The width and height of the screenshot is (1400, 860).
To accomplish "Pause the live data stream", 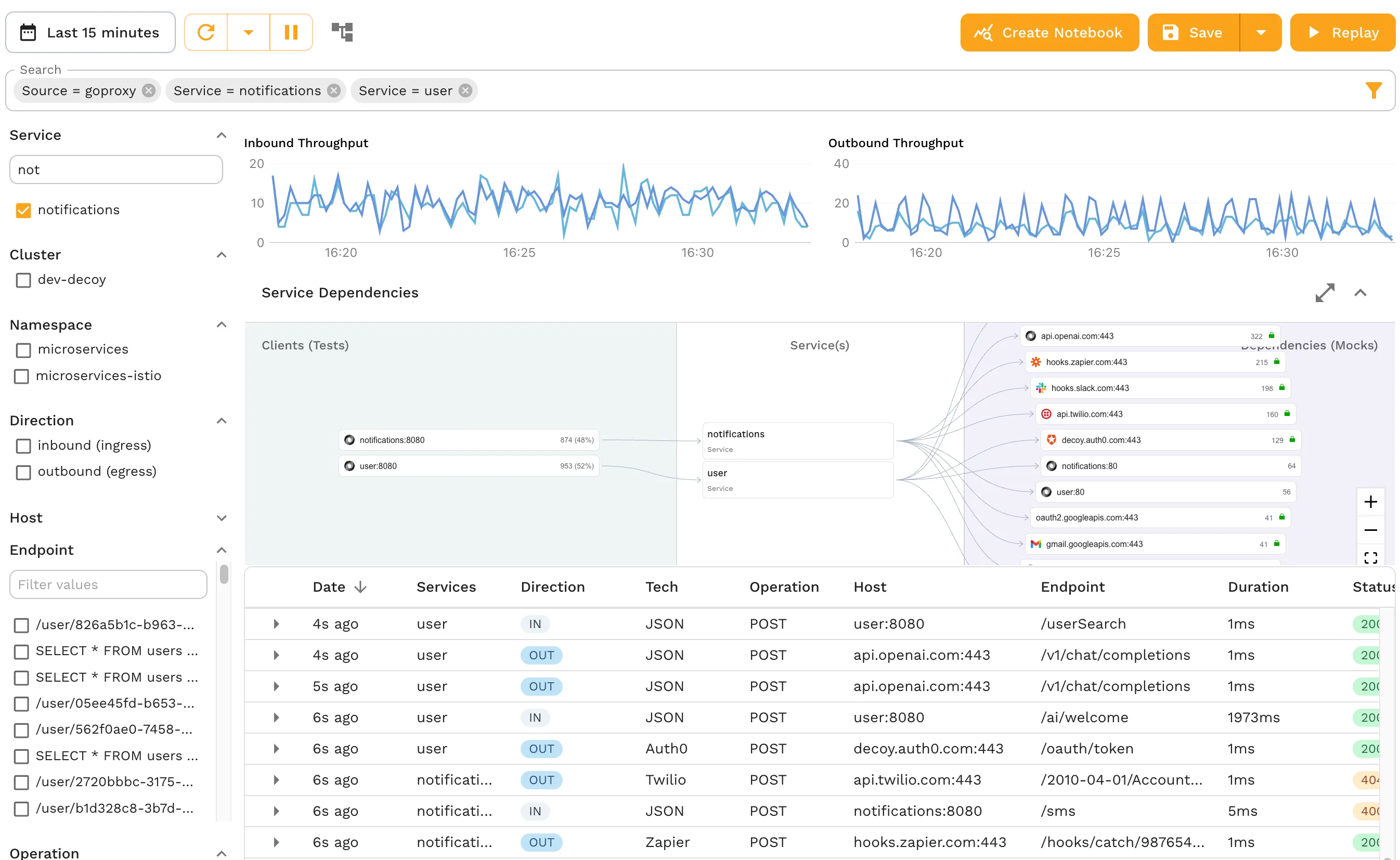I will click(291, 32).
